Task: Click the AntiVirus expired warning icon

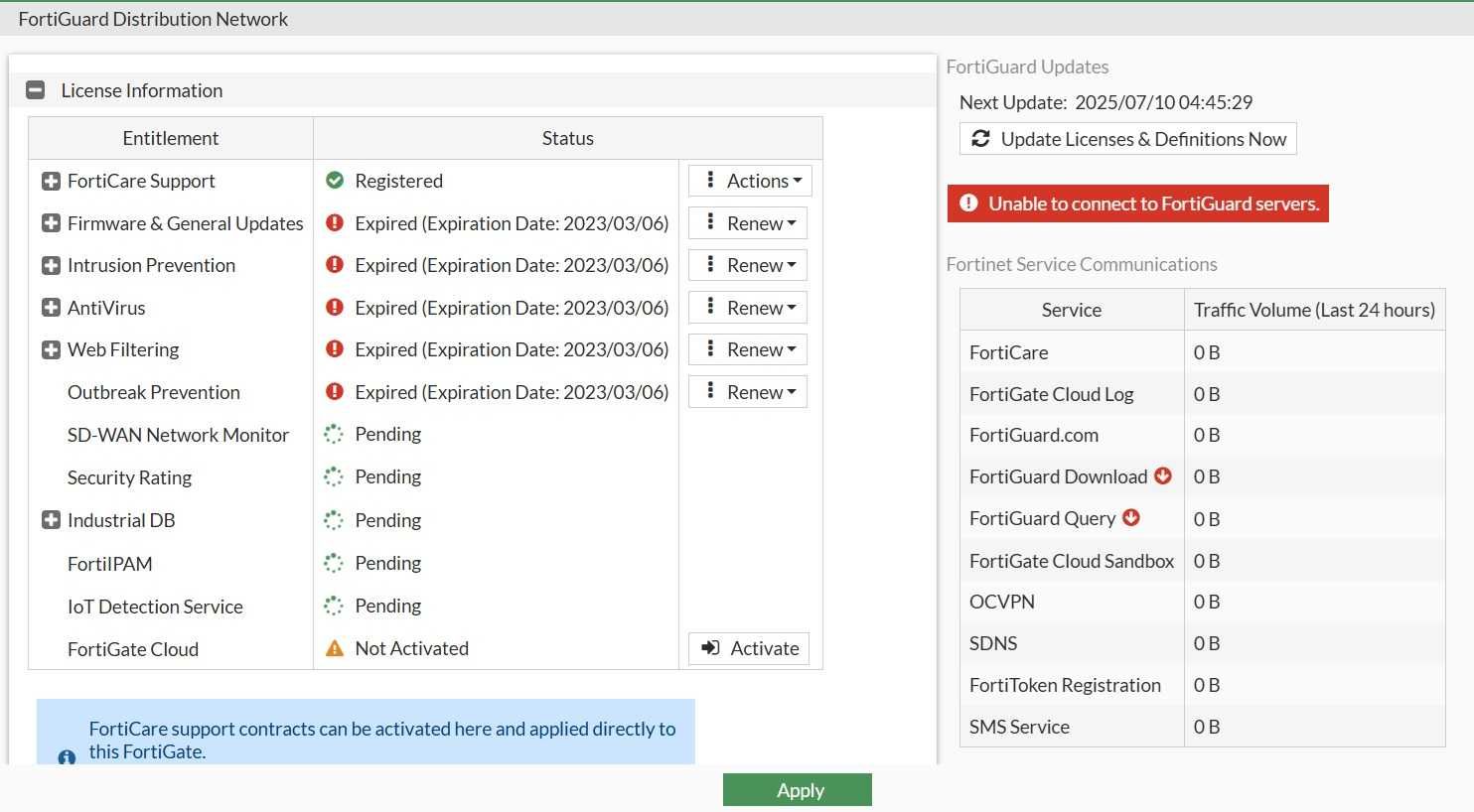Action: coord(335,308)
